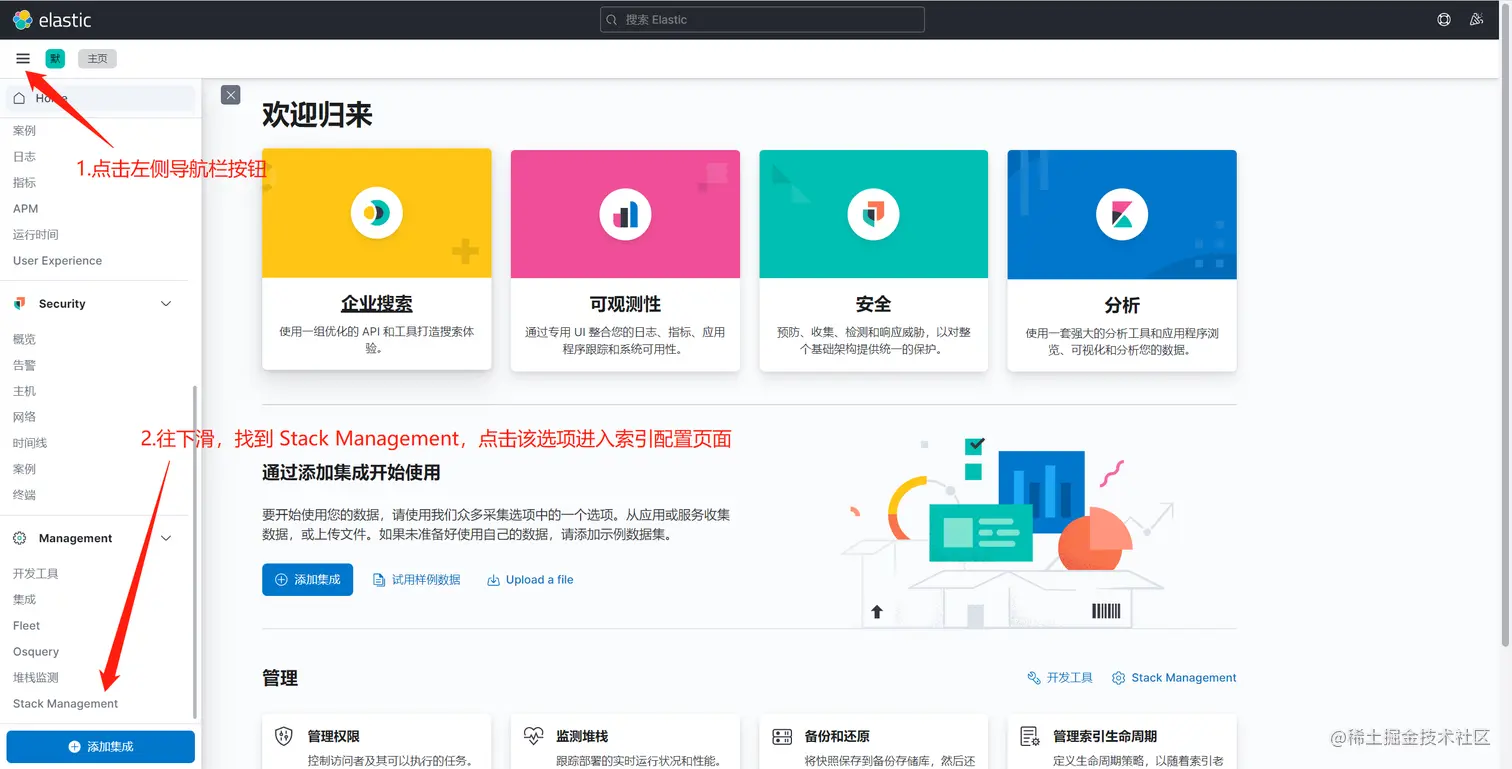The image size is (1512, 769).
Task: Open the help menu icon
Action: point(1444,20)
